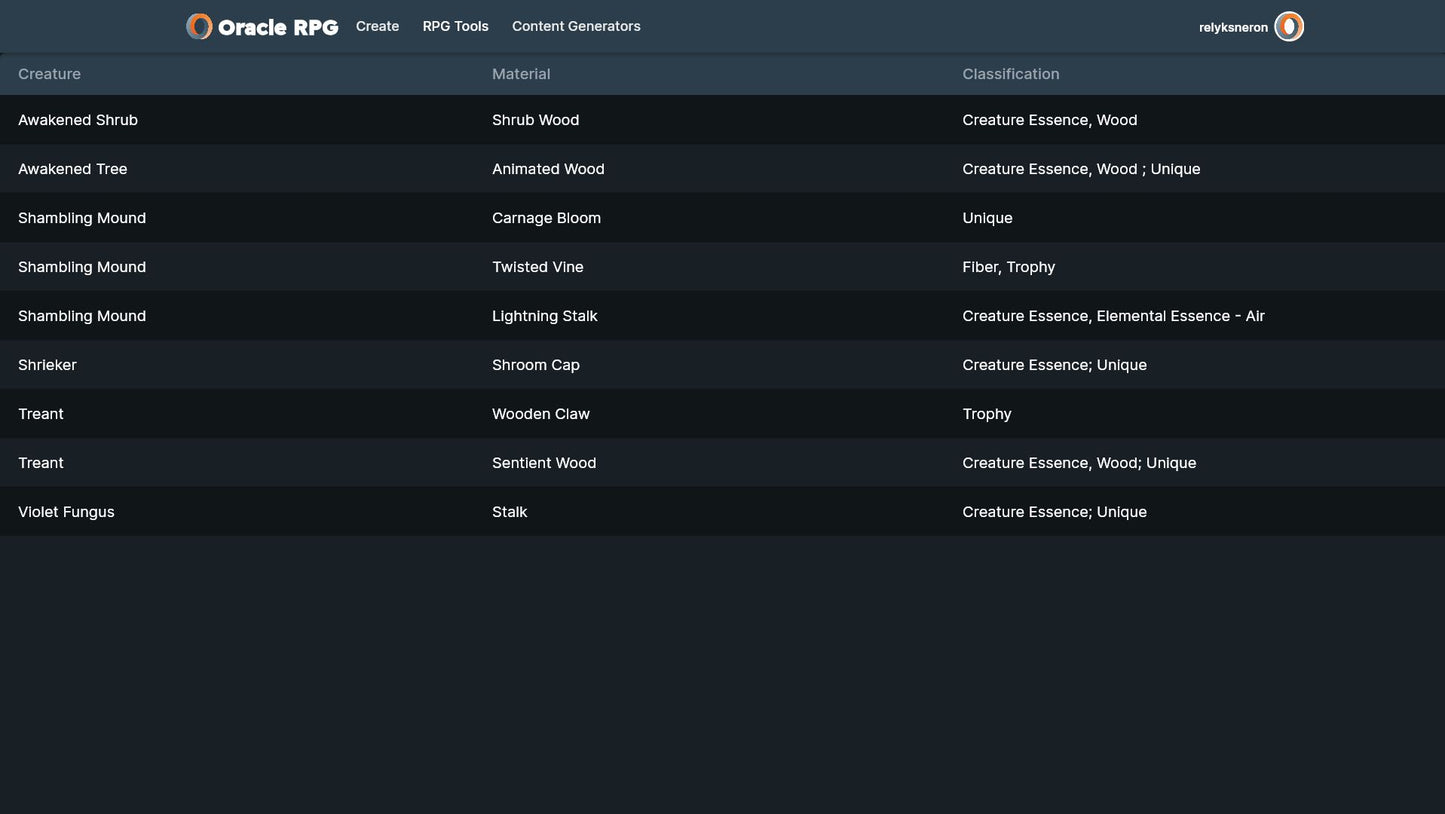
Task: Click the Twisted Vine material cell
Action: click(537, 267)
